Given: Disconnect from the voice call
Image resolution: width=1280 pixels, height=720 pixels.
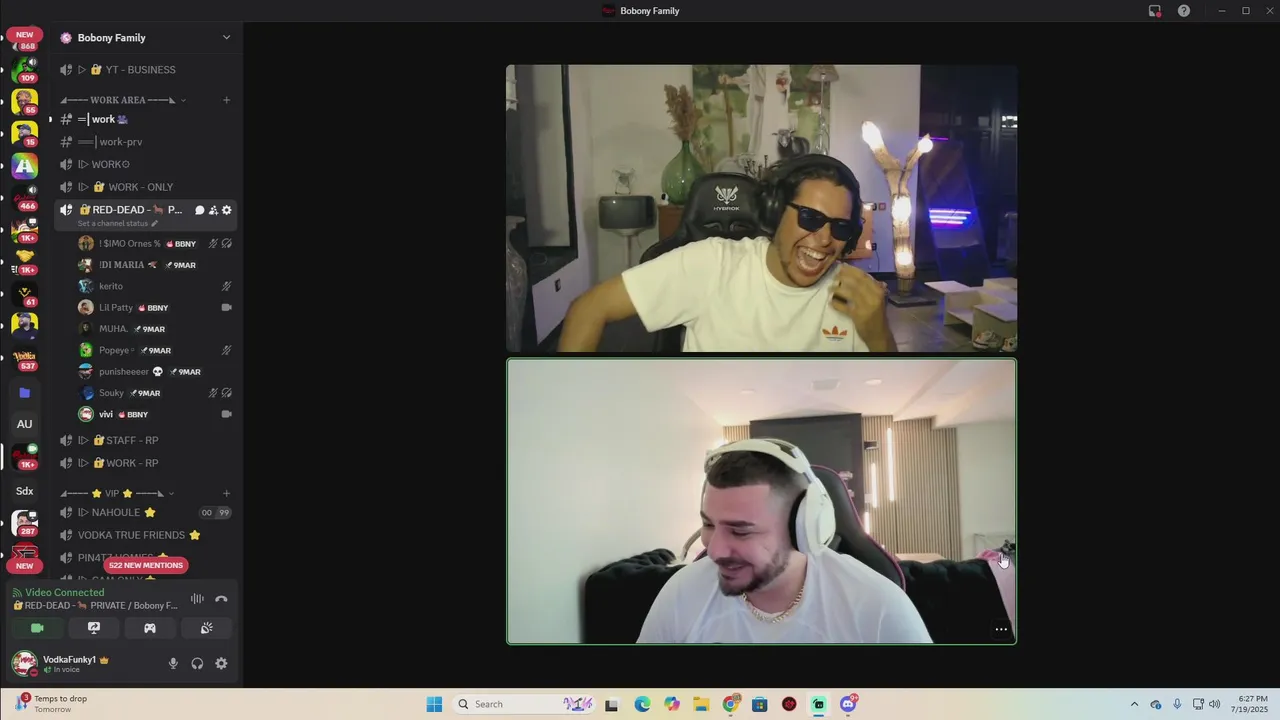Looking at the screenshot, I should pos(221,599).
